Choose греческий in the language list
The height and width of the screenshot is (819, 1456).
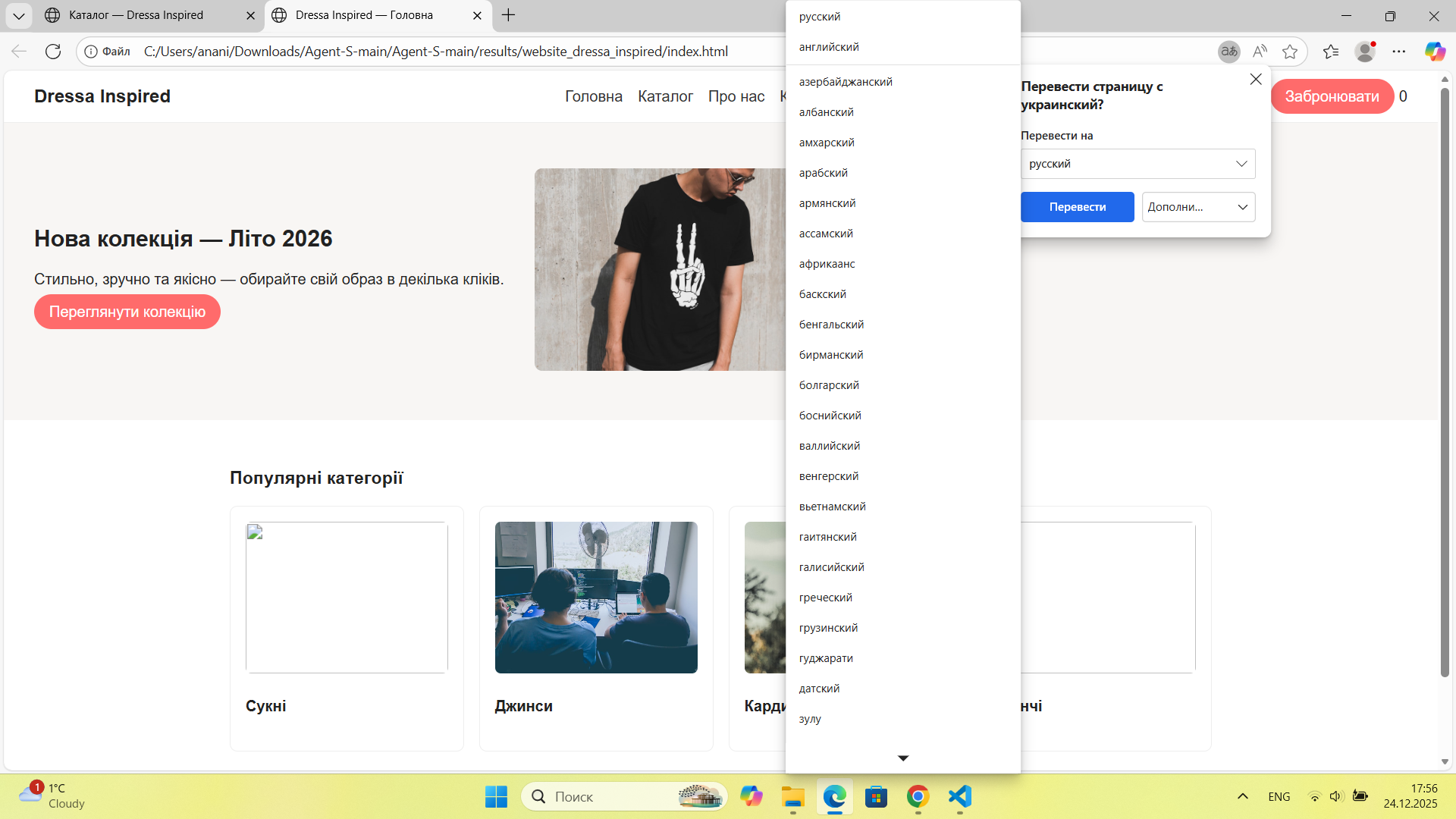[x=826, y=598]
